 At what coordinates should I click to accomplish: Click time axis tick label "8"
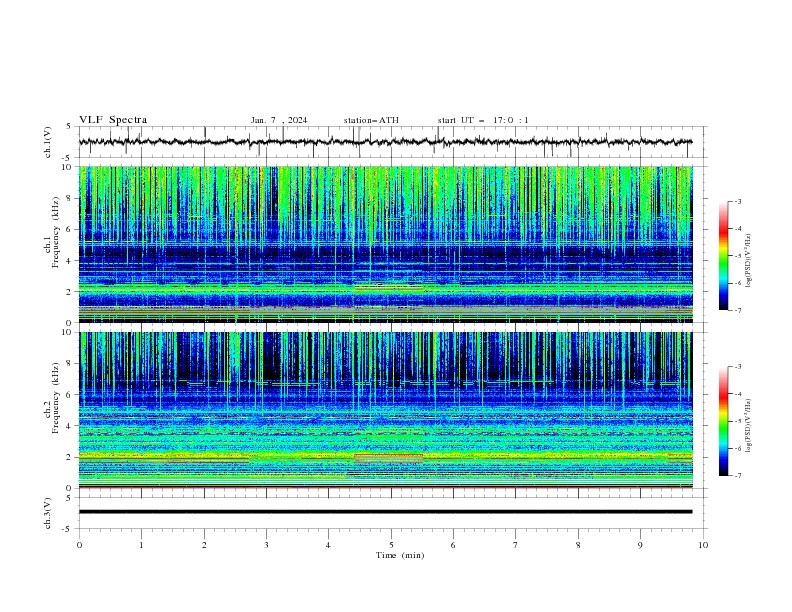[578, 545]
